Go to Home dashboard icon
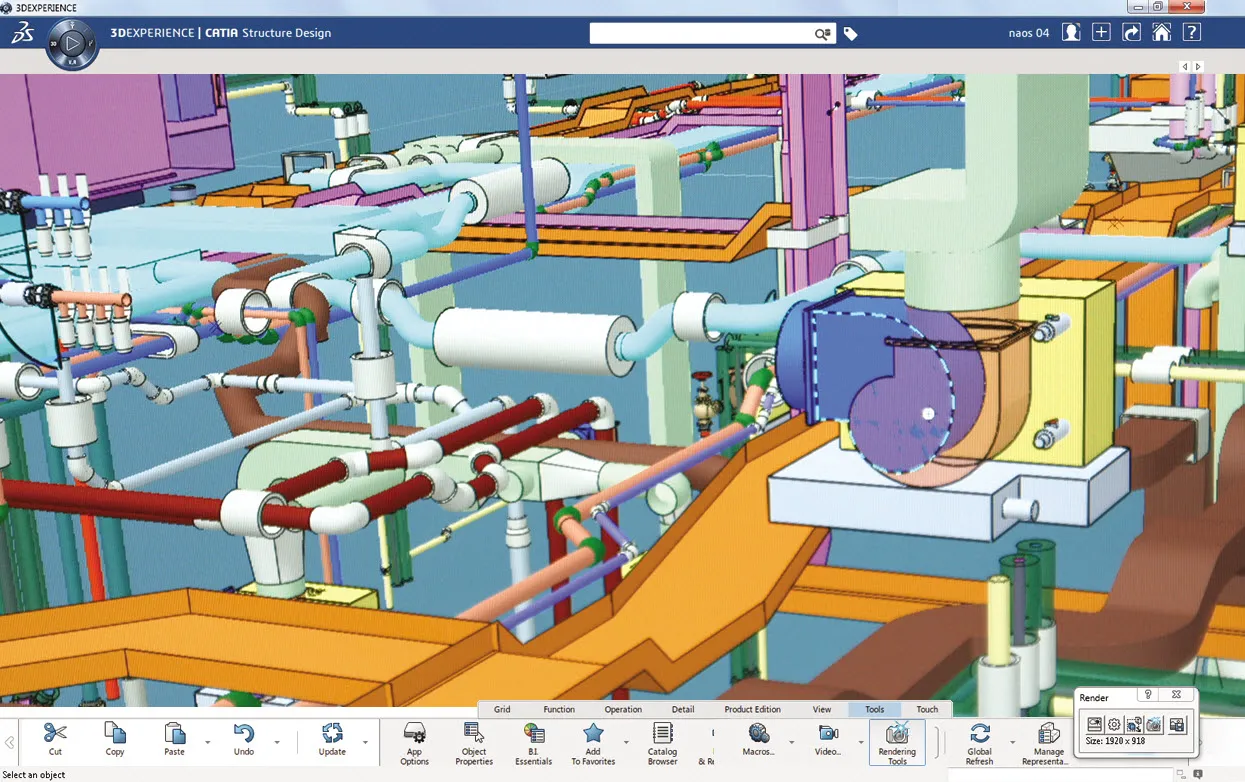The height and width of the screenshot is (782, 1245). click(x=1161, y=33)
